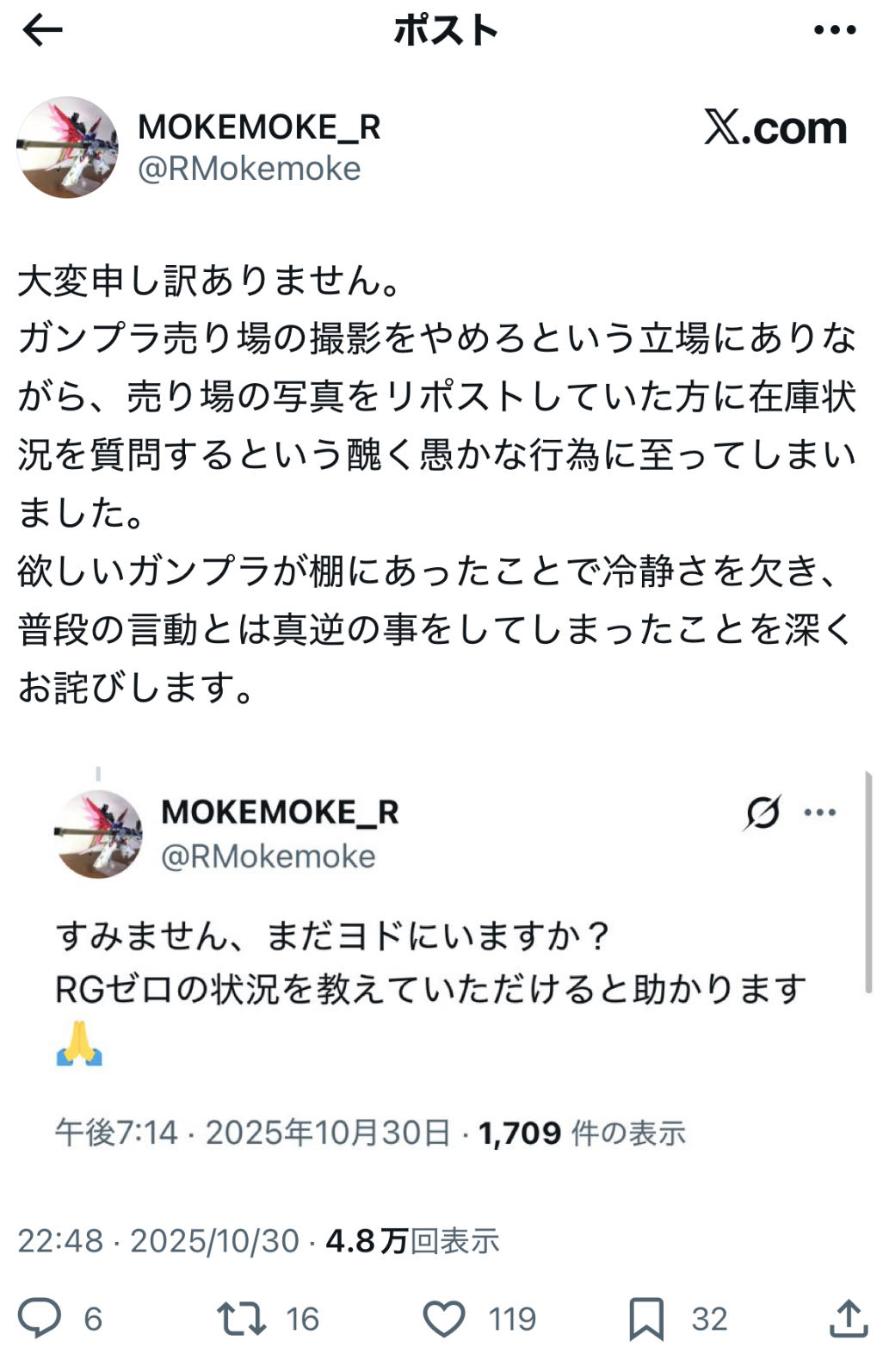883x1372 pixels.
Task: Tap the share upload icon
Action: pyautogui.click(x=848, y=1318)
